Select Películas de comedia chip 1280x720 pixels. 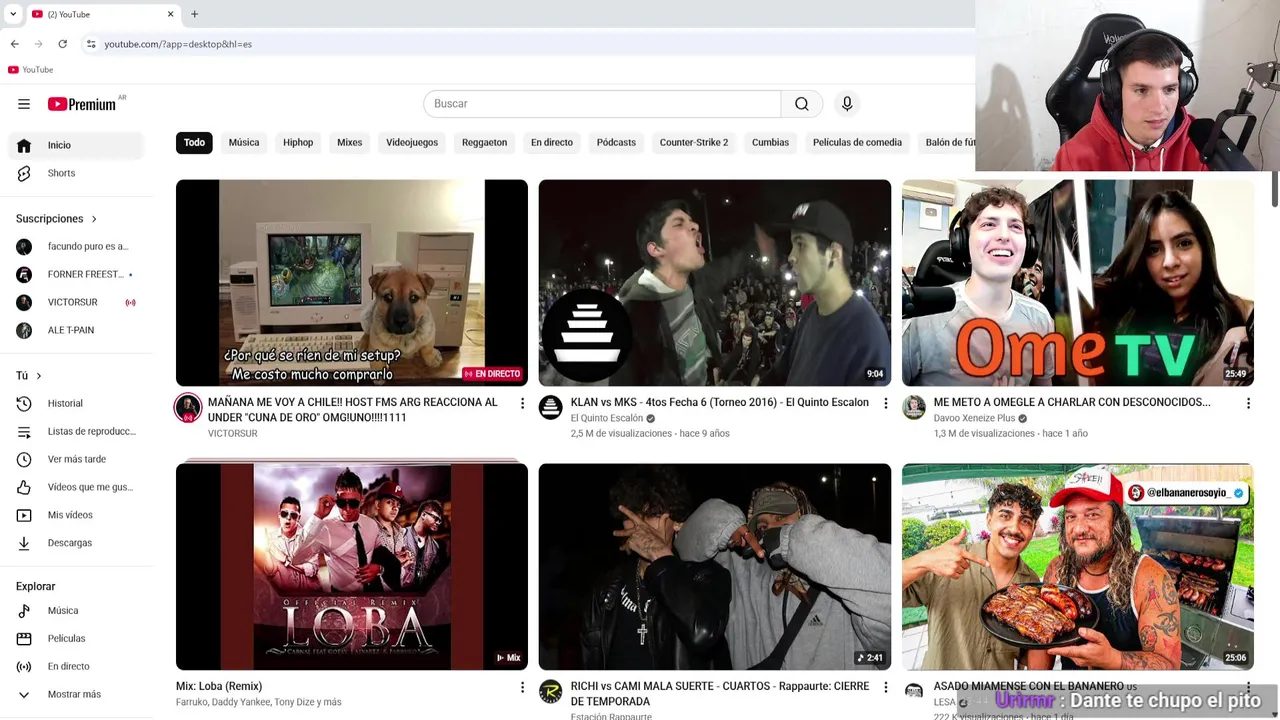[x=857, y=142]
